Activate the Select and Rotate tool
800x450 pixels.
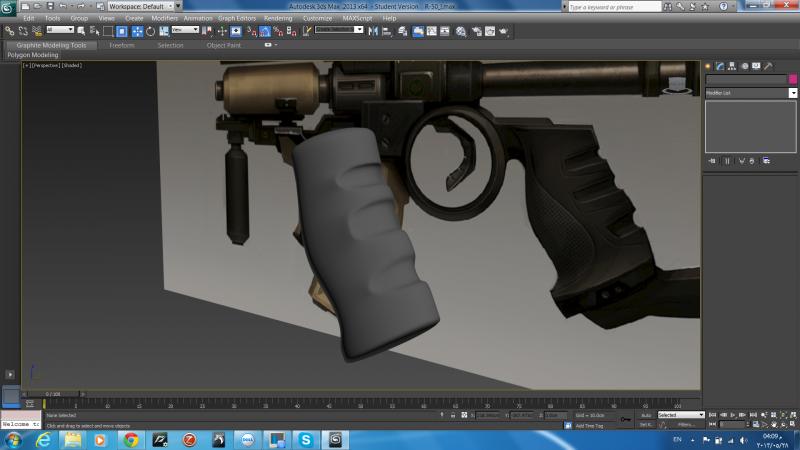coord(151,31)
